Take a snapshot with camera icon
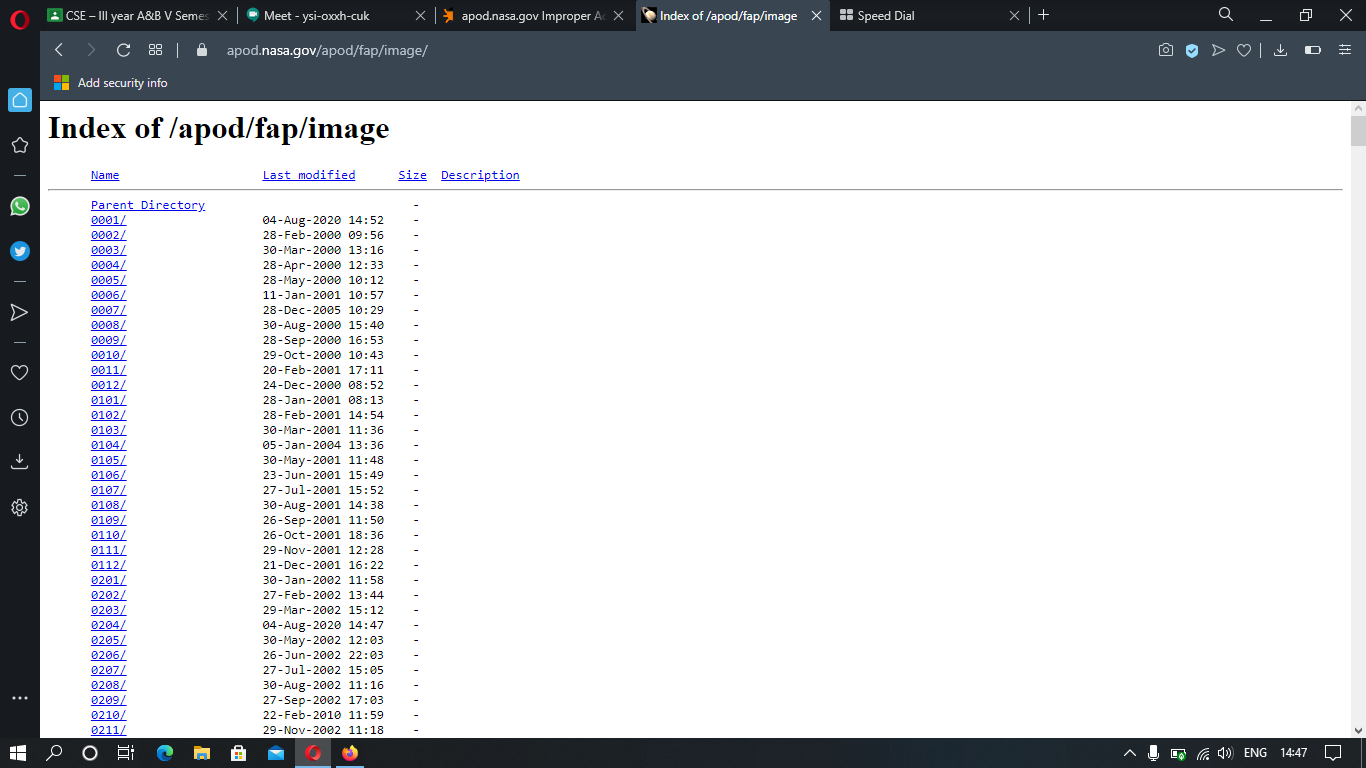Image resolution: width=1366 pixels, height=768 pixels. pyautogui.click(x=1166, y=50)
